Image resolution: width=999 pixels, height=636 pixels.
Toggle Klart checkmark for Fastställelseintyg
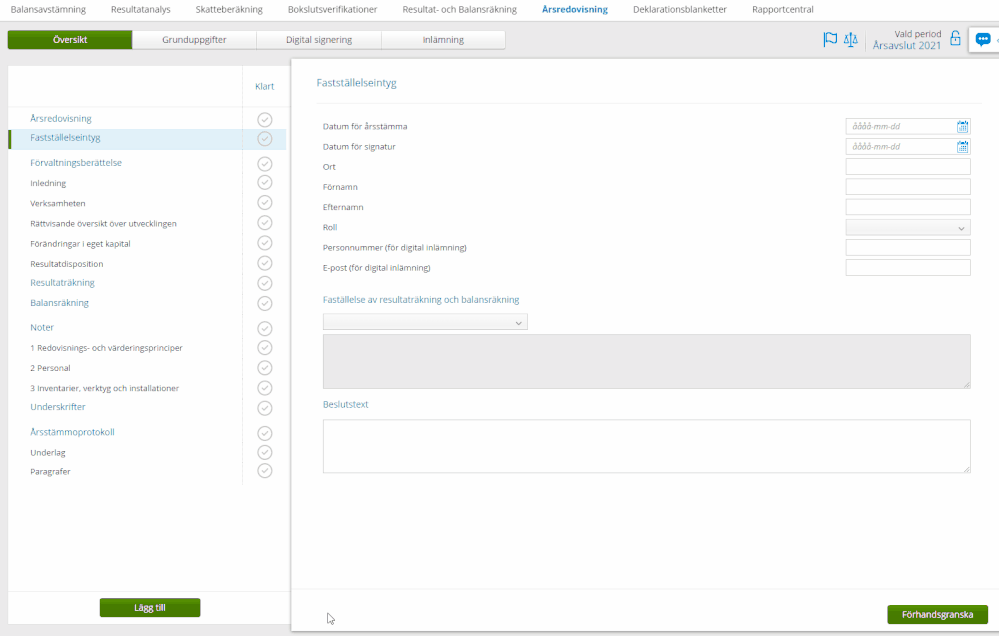pyautogui.click(x=265, y=139)
